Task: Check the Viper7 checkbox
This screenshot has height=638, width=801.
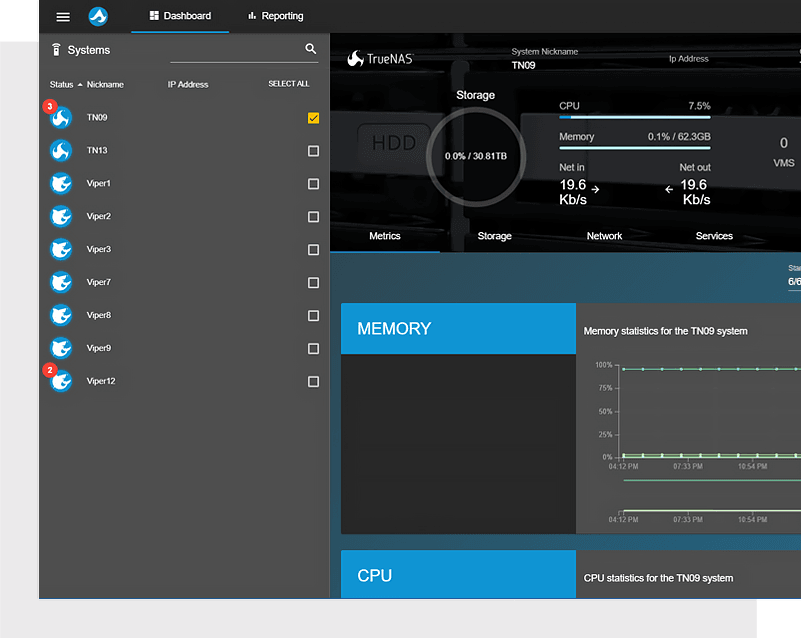Action: coord(314,283)
